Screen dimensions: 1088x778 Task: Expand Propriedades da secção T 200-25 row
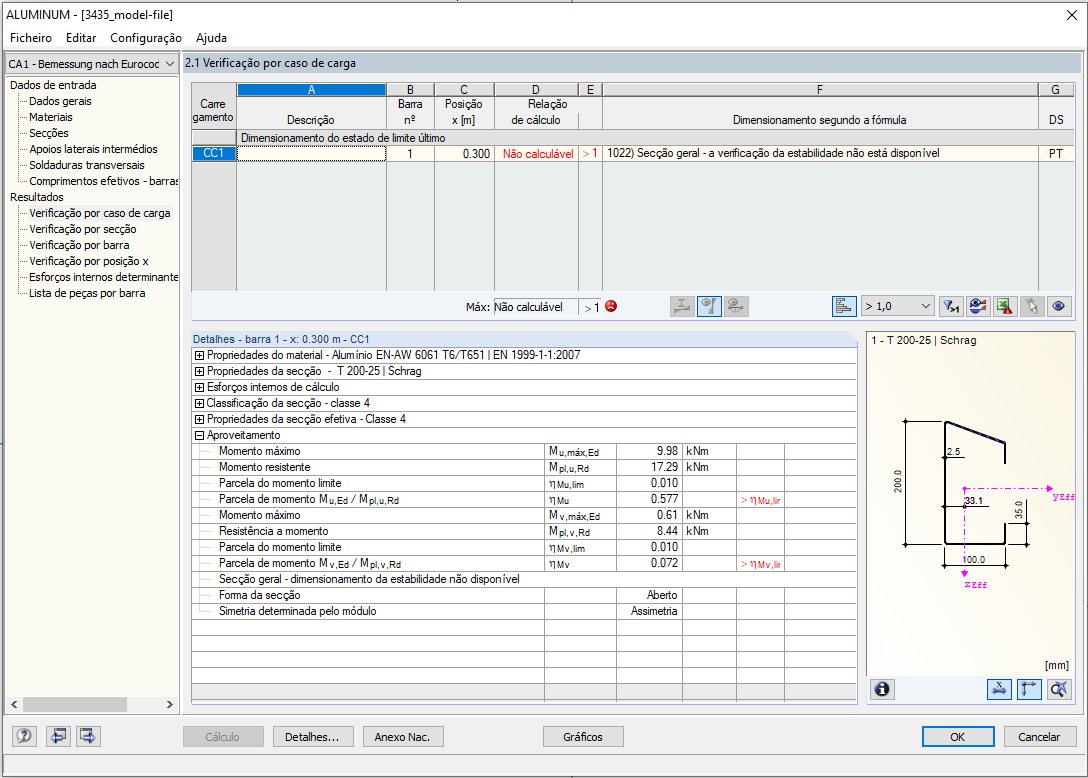pyautogui.click(x=199, y=371)
